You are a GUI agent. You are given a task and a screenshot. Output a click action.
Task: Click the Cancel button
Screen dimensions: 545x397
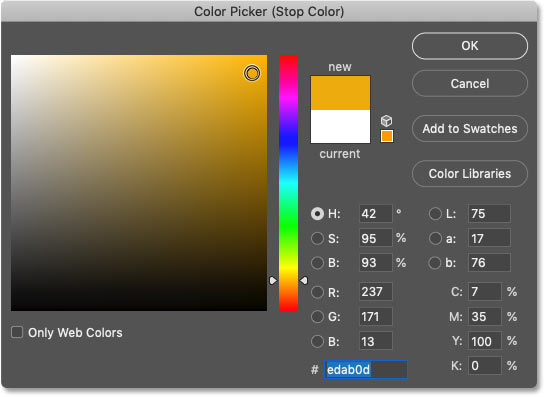click(x=470, y=83)
